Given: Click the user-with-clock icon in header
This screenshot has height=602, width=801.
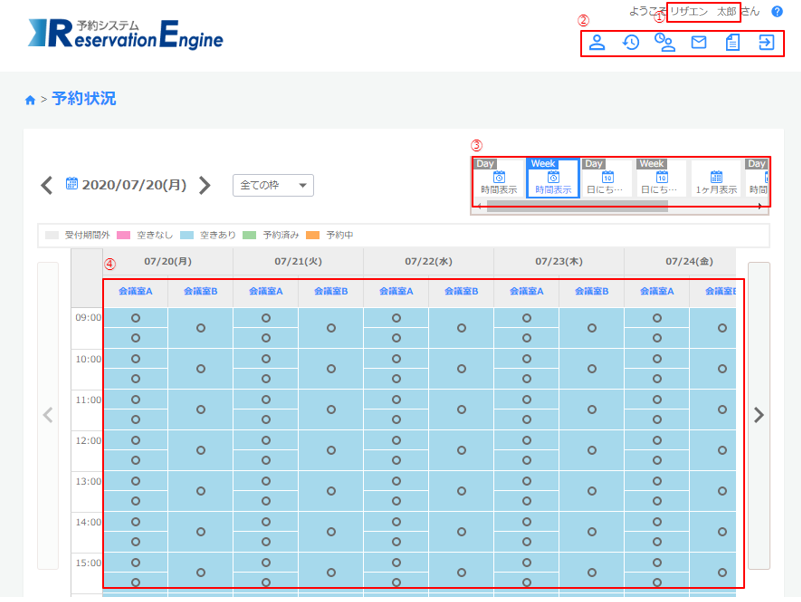Looking at the screenshot, I should pos(665,42).
